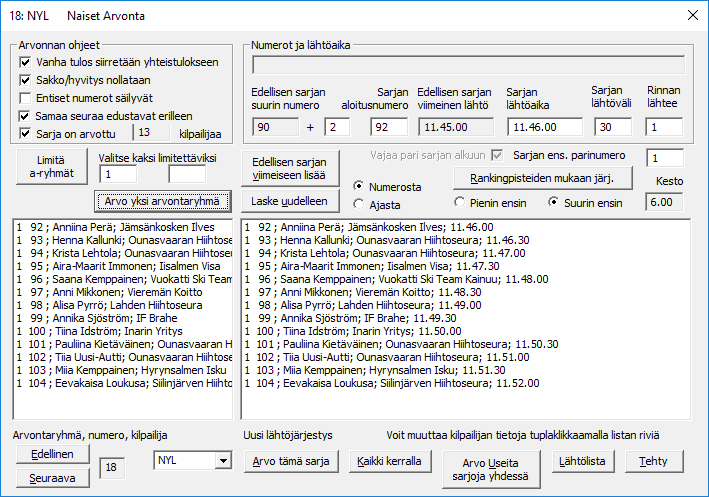
Task: Open the NYL series dropdown
Action: pyautogui.click(x=222, y=460)
